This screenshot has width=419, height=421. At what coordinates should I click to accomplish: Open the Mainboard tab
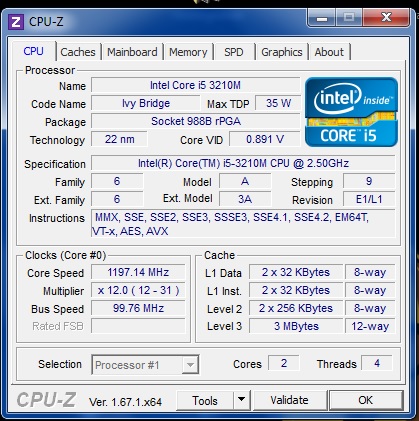(x=132, y=52)
